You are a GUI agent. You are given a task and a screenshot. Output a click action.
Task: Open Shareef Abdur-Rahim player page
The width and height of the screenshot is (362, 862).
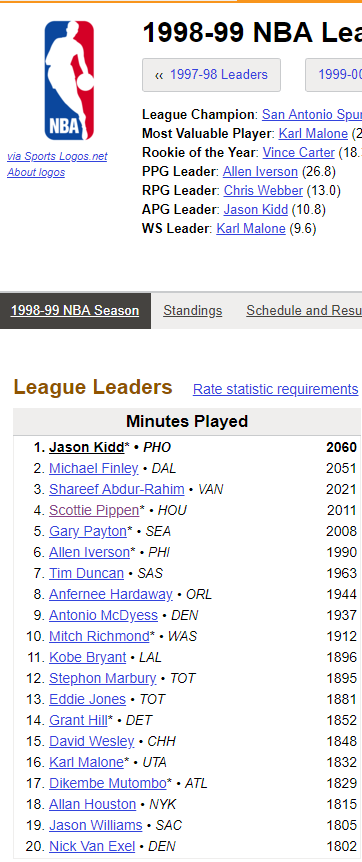(x=117, y=489)
